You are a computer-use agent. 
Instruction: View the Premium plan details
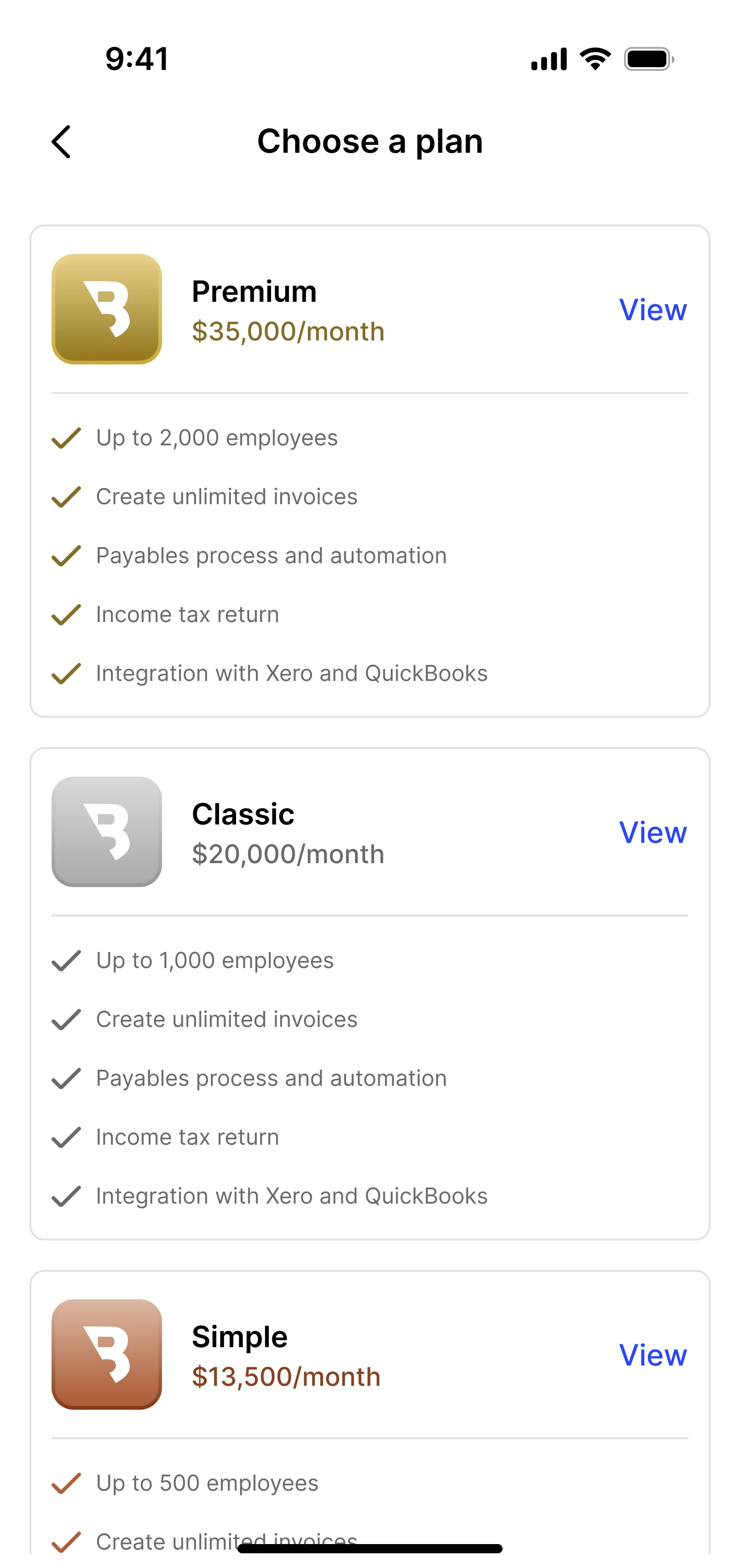point(653,310)
